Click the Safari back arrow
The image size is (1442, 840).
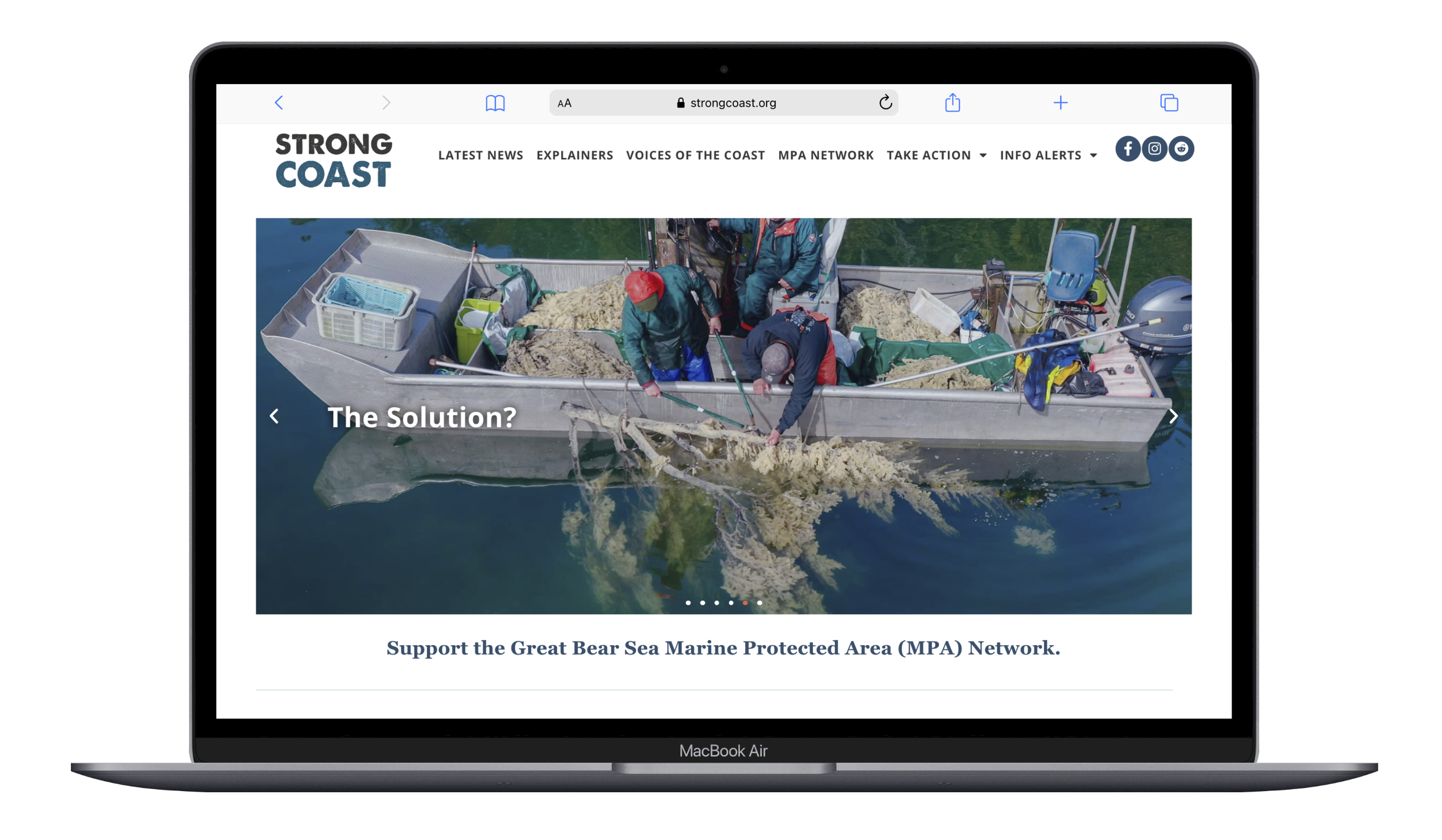tap(279, 103)
